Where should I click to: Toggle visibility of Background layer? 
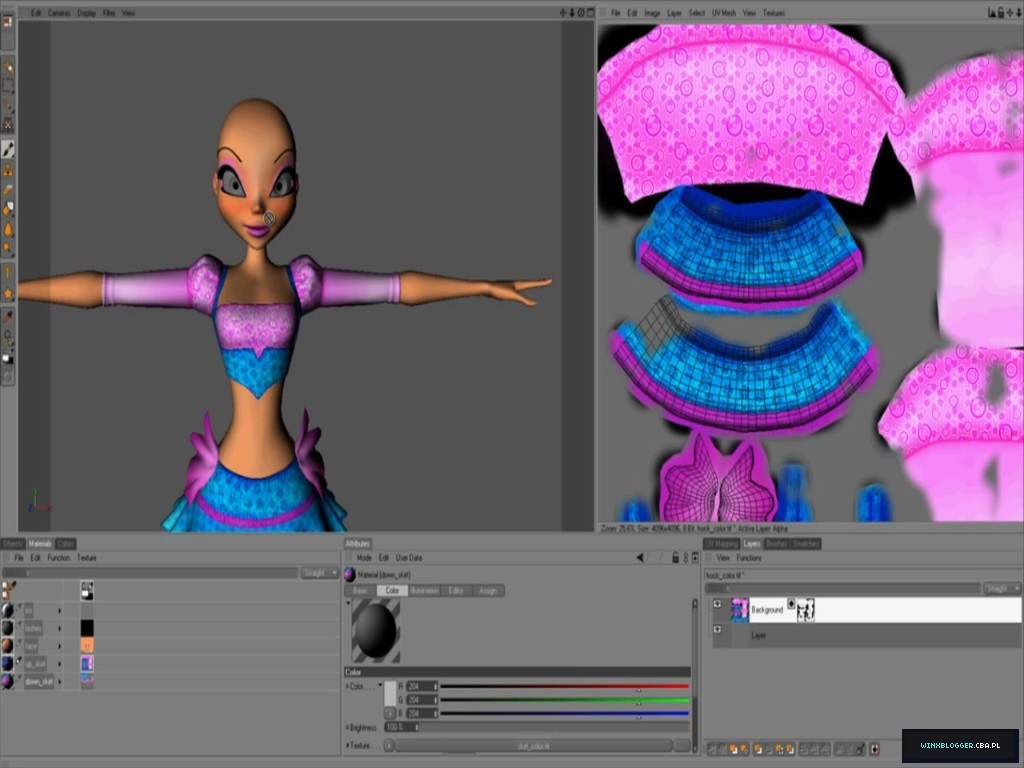(x=717, y=604)
